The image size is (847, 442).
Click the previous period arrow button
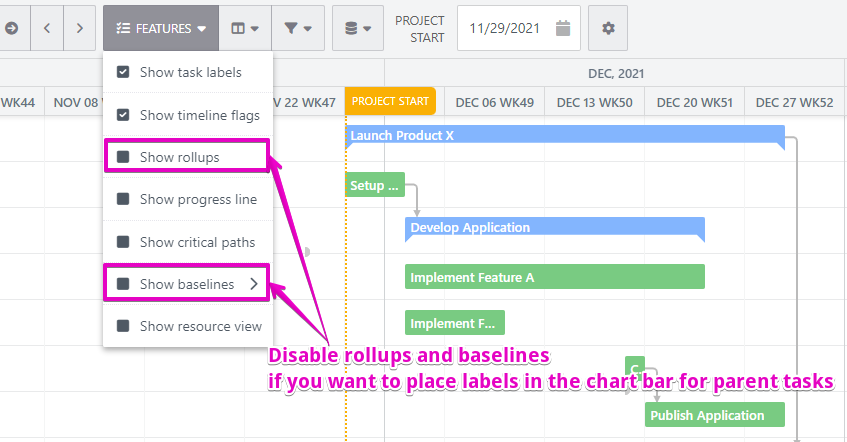pos(46,29)
